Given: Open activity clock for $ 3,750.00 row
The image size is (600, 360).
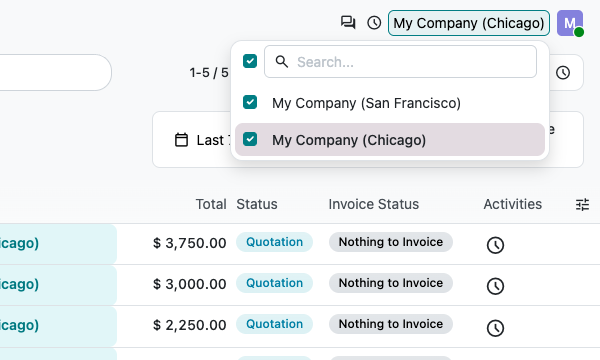Looking at the screenshot, I should (495, 245).
